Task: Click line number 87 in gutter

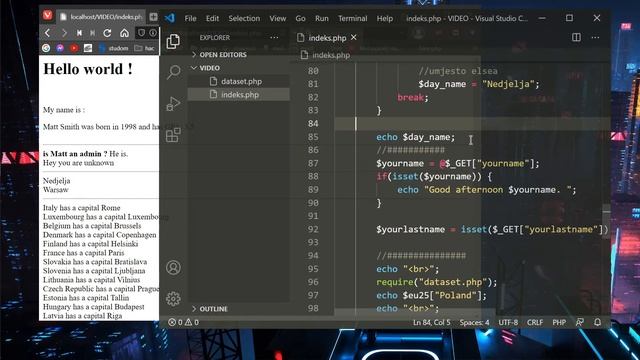Action: click(313, 163)
